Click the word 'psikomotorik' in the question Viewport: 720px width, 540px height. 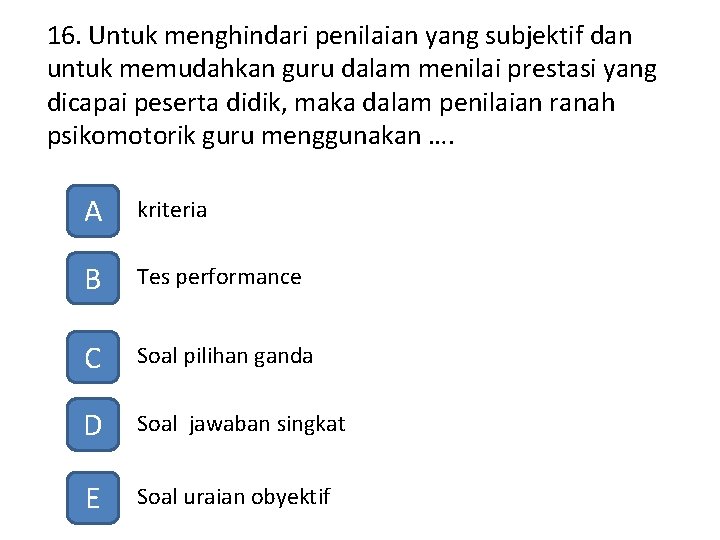point(121,136)
